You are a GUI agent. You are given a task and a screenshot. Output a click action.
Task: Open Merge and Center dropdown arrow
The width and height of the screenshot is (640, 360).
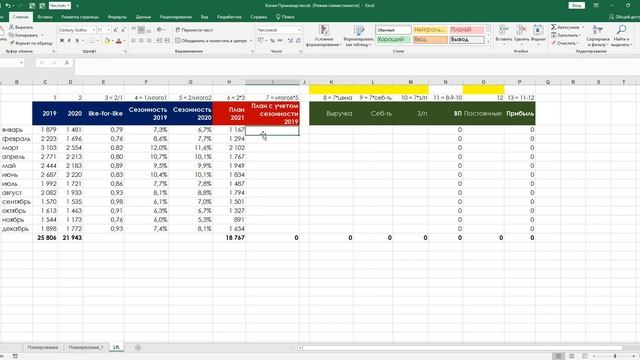[x=251, y=41]
